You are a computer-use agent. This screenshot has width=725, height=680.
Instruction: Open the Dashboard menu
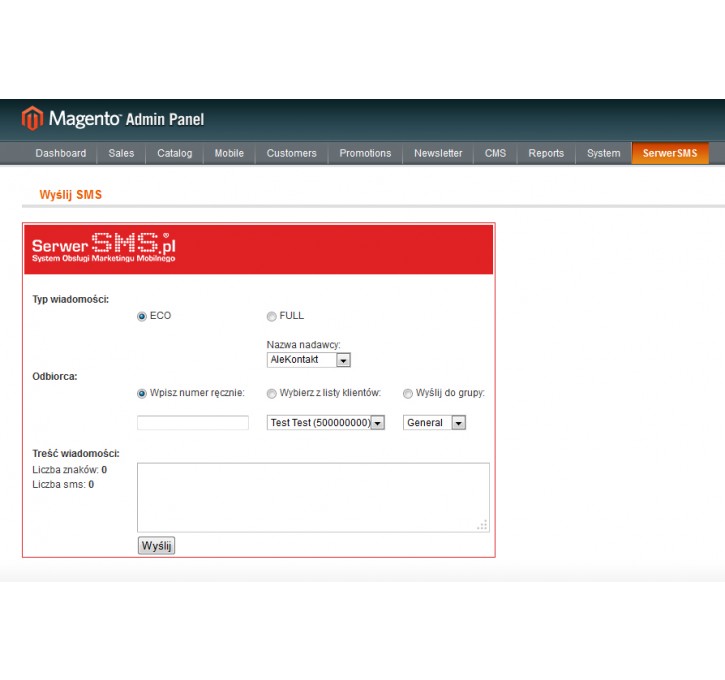pos(61,153)
